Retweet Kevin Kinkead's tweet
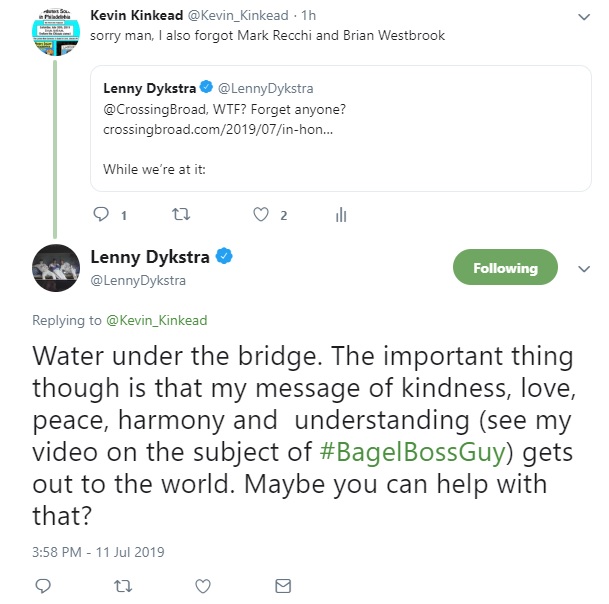Image resolution: width=609 pixels, height=604 pixels. [180, 214]
